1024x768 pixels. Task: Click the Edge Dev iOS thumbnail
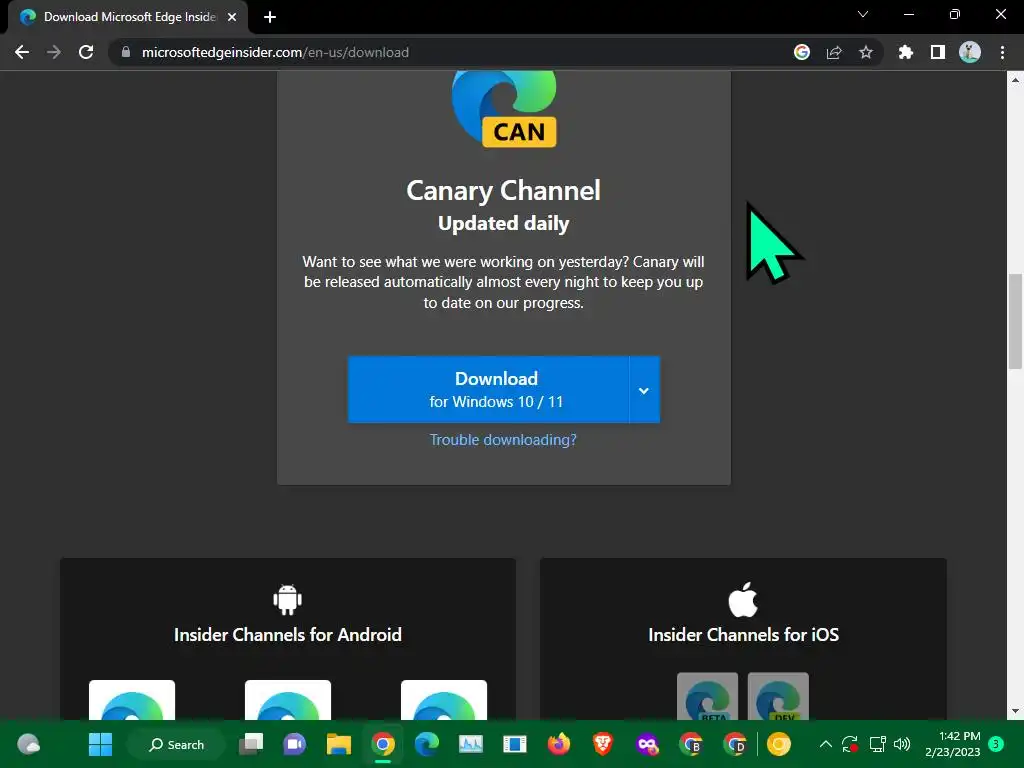point(778,697)
